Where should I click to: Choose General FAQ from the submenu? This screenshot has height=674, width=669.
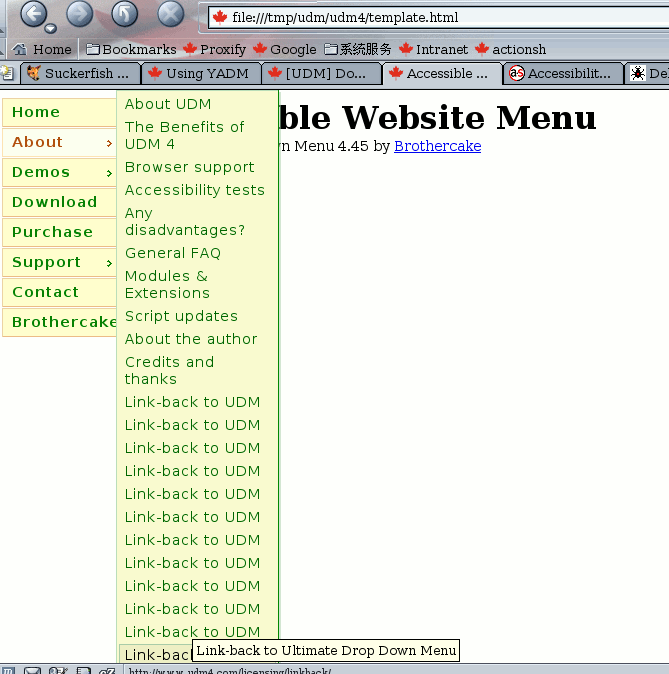173,253
